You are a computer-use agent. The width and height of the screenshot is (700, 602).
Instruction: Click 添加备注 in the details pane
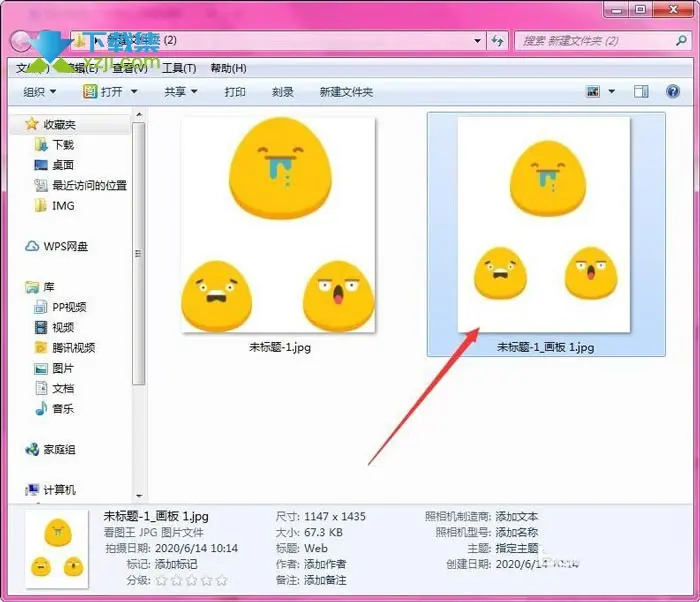325,580
